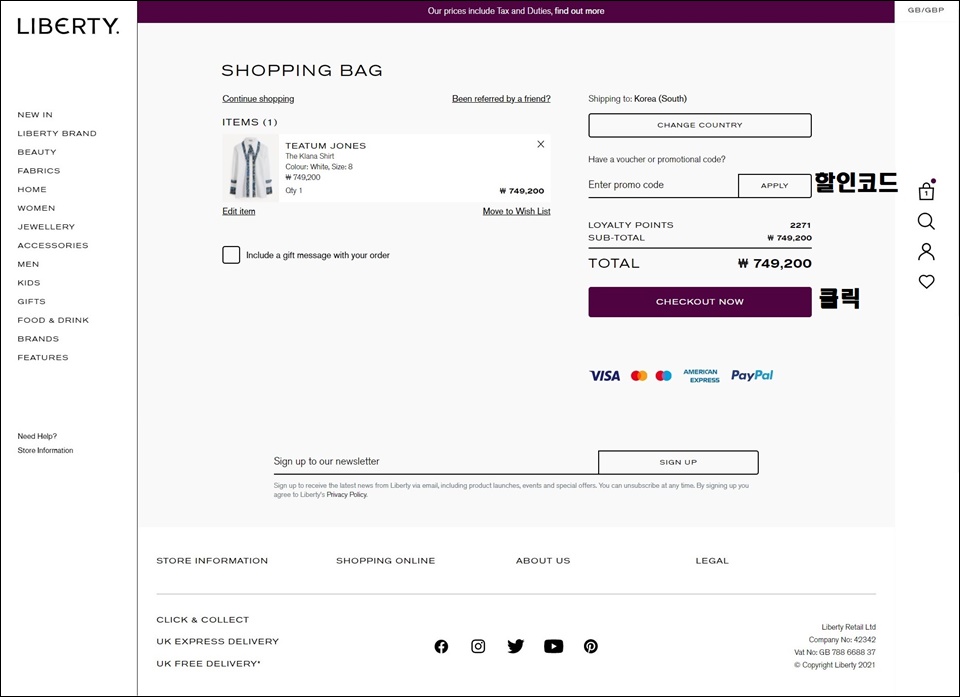This screenshot has height=697, width=960.
Task: Click the American Express logo
Action: coord(701,375)
